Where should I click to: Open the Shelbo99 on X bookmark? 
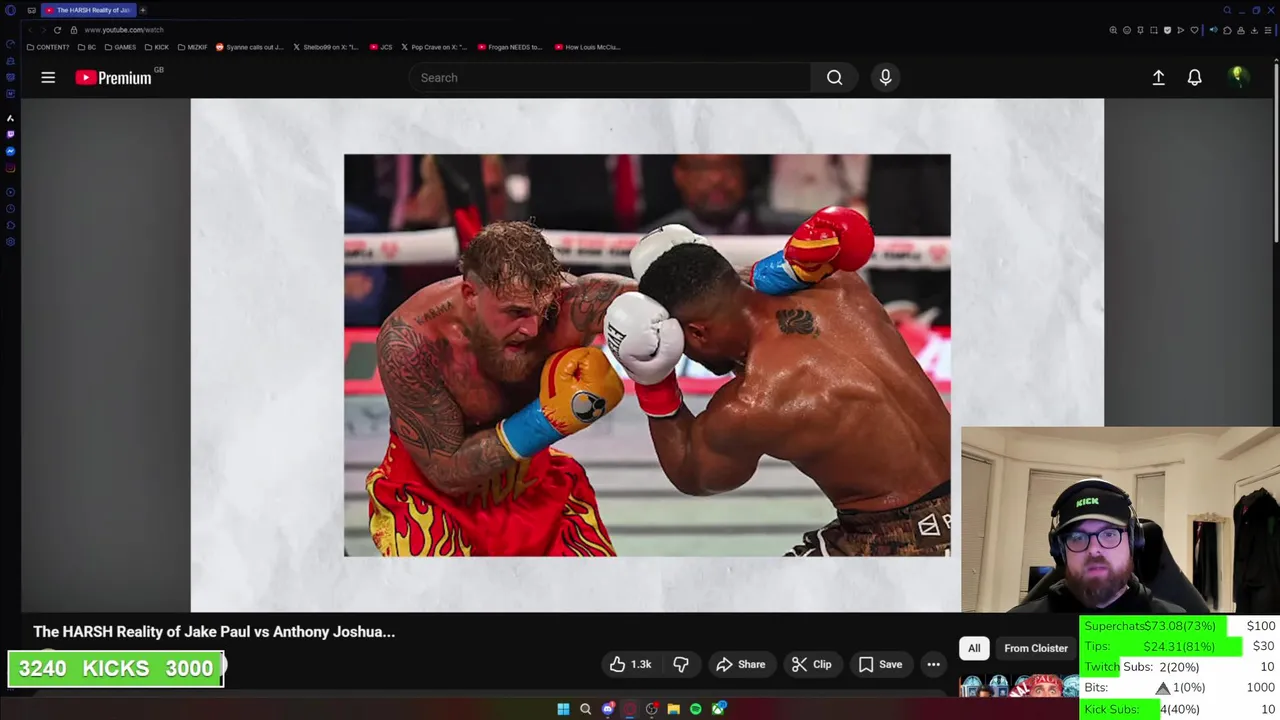click(326, 47)
